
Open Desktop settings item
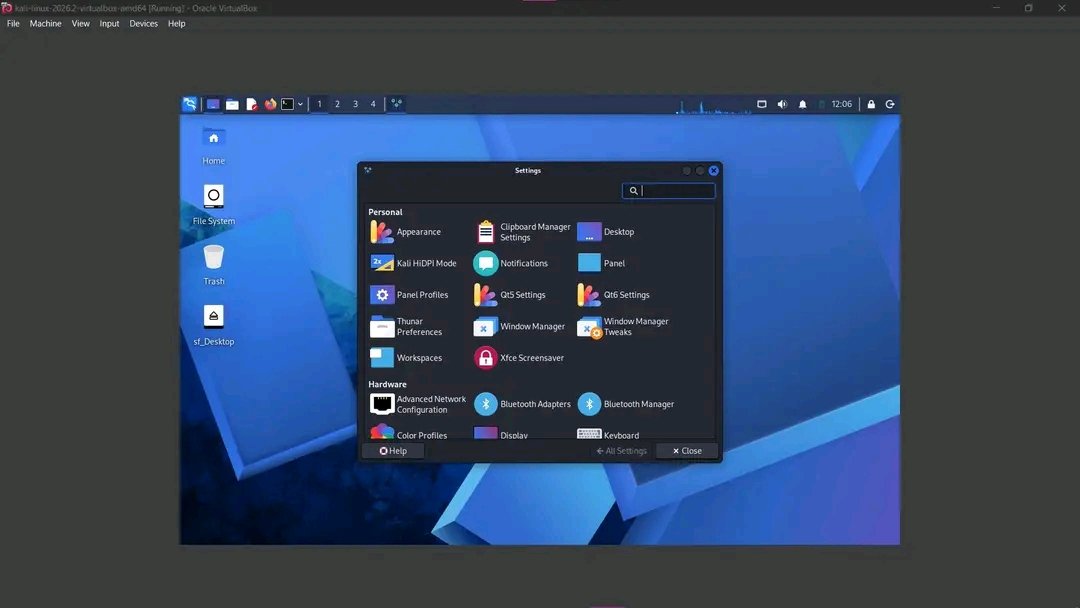[x=605, y=232]
